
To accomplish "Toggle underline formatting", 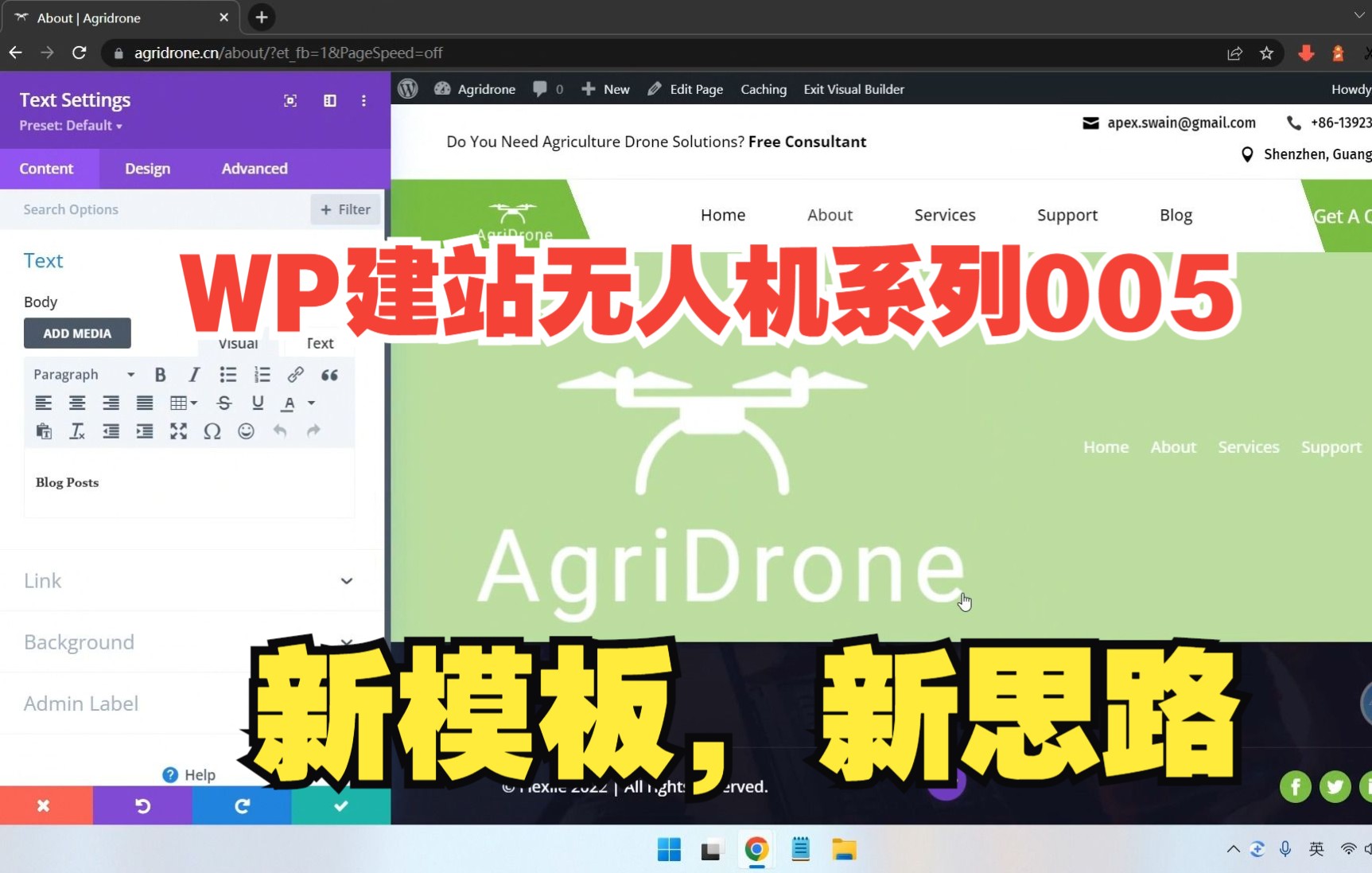I will click(x=257, y=403).
